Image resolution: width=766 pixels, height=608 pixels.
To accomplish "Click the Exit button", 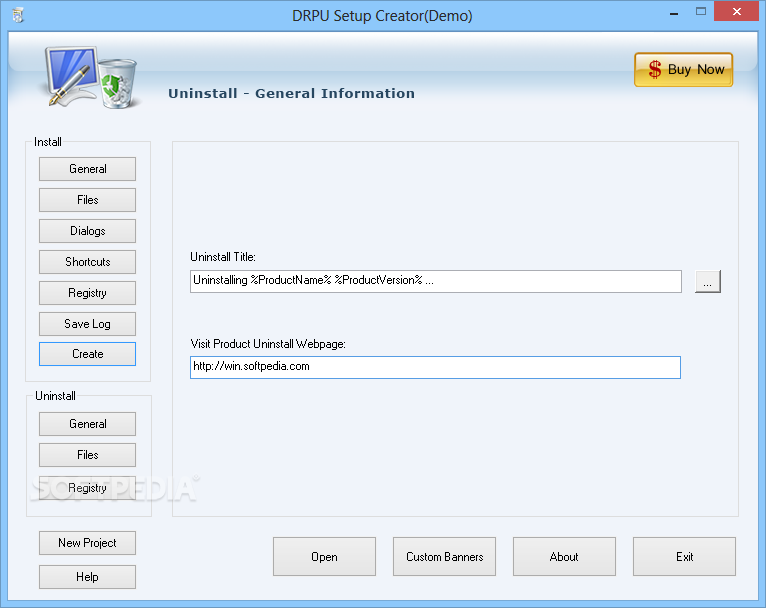I will tap(684, 557).
